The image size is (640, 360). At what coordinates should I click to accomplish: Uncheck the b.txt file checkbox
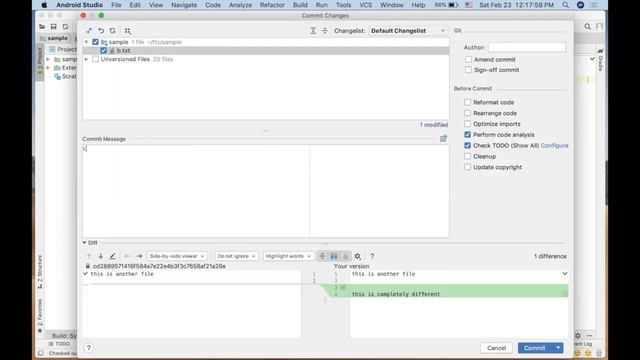tap(103, 51)
